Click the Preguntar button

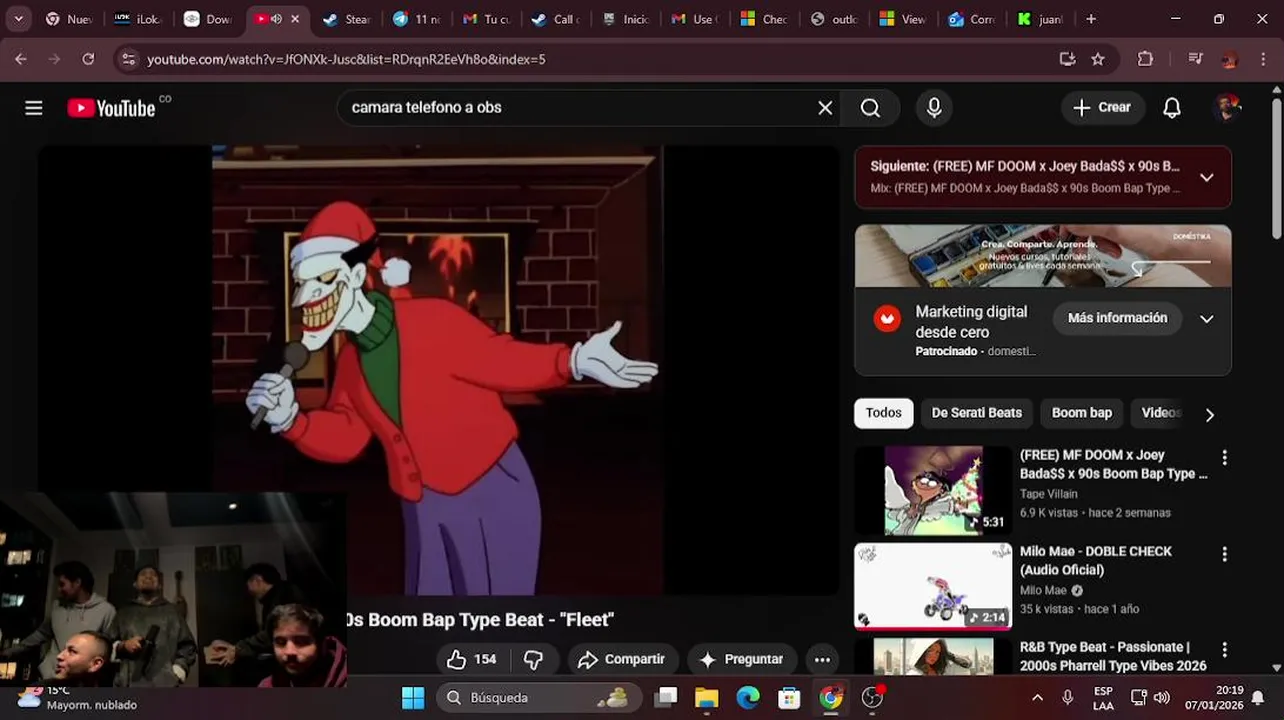click(741, 659)
